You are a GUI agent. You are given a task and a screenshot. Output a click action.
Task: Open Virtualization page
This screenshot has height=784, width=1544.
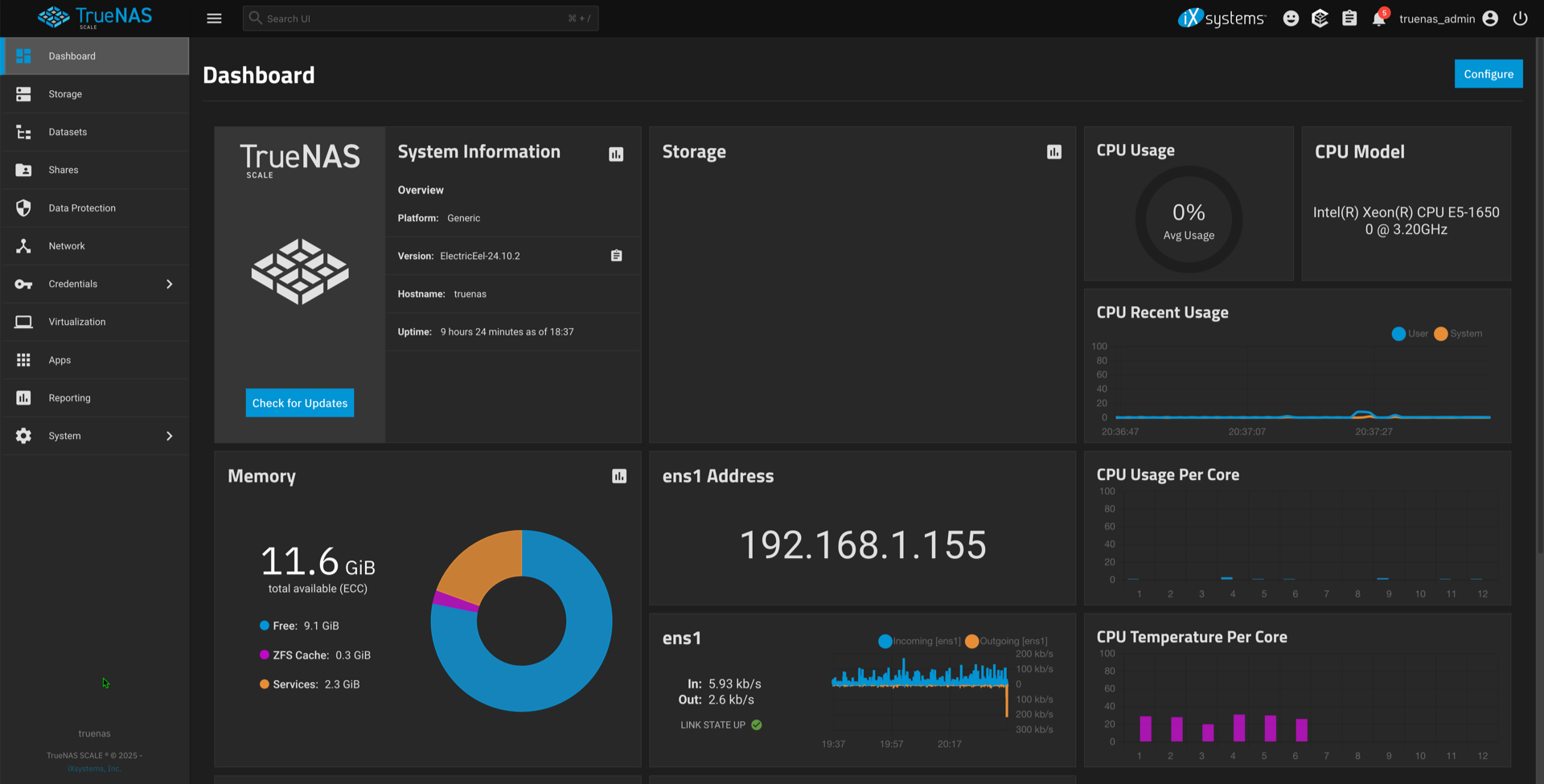point(95,322)
